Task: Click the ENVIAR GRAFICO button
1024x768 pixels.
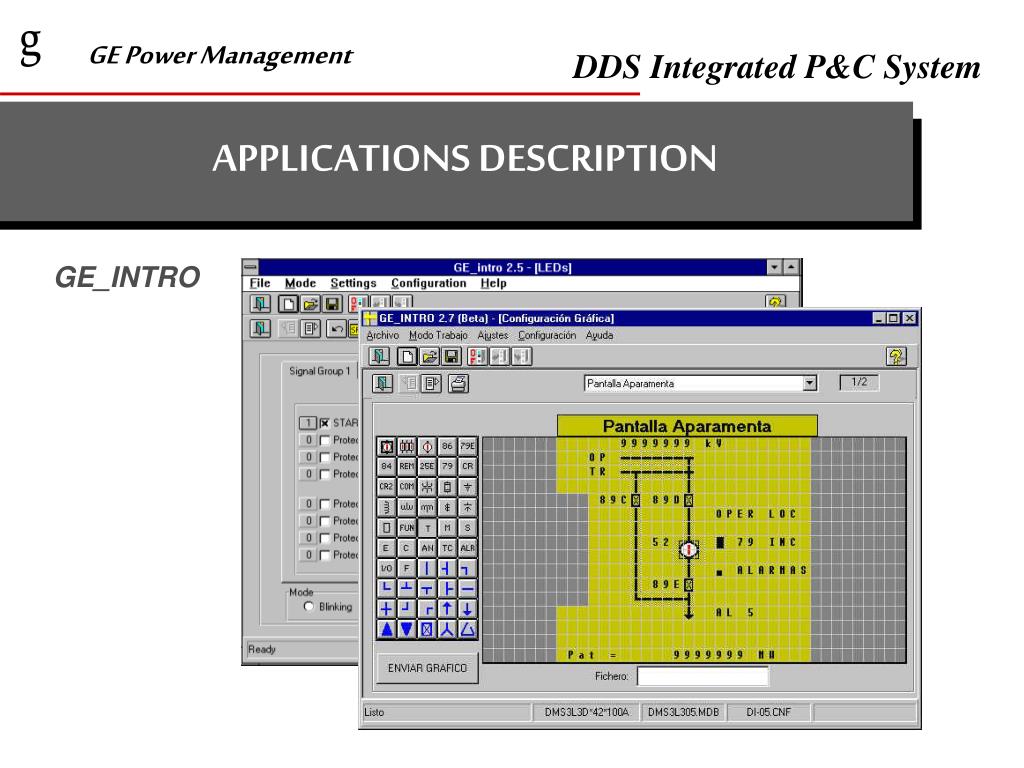Action: [428, 668]
